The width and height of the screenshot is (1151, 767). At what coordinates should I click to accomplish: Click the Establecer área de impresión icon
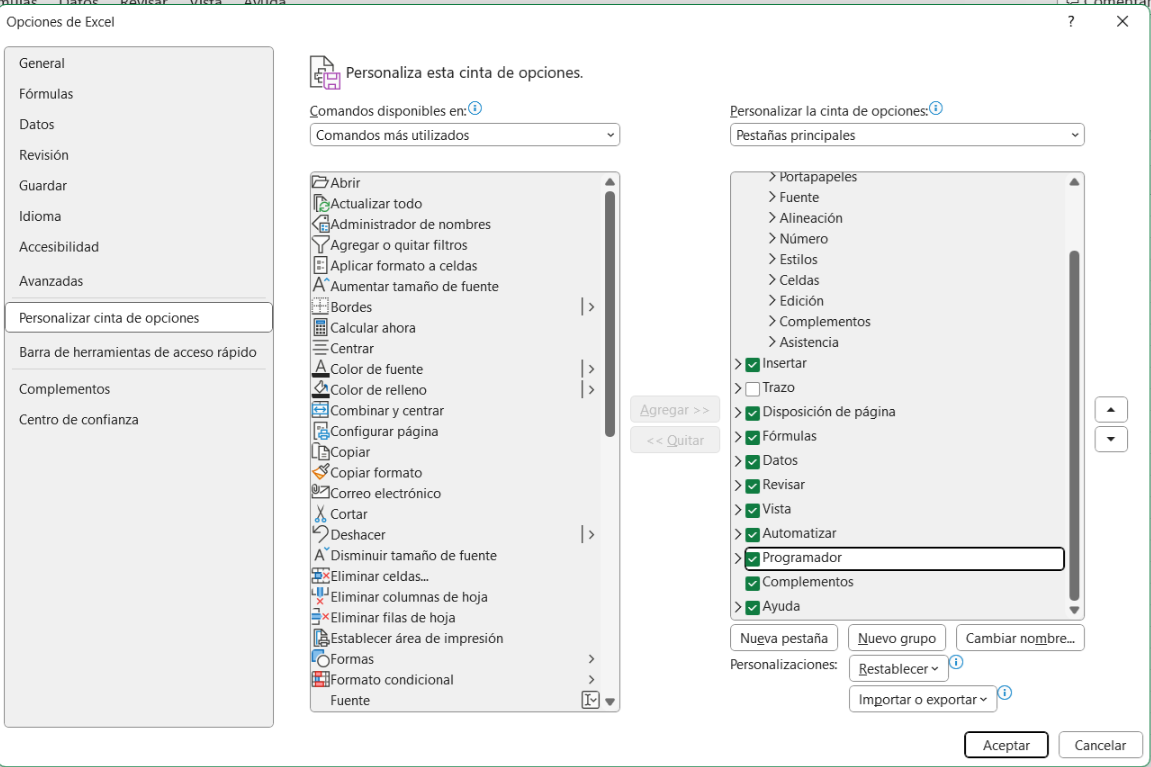coord(320,638)
